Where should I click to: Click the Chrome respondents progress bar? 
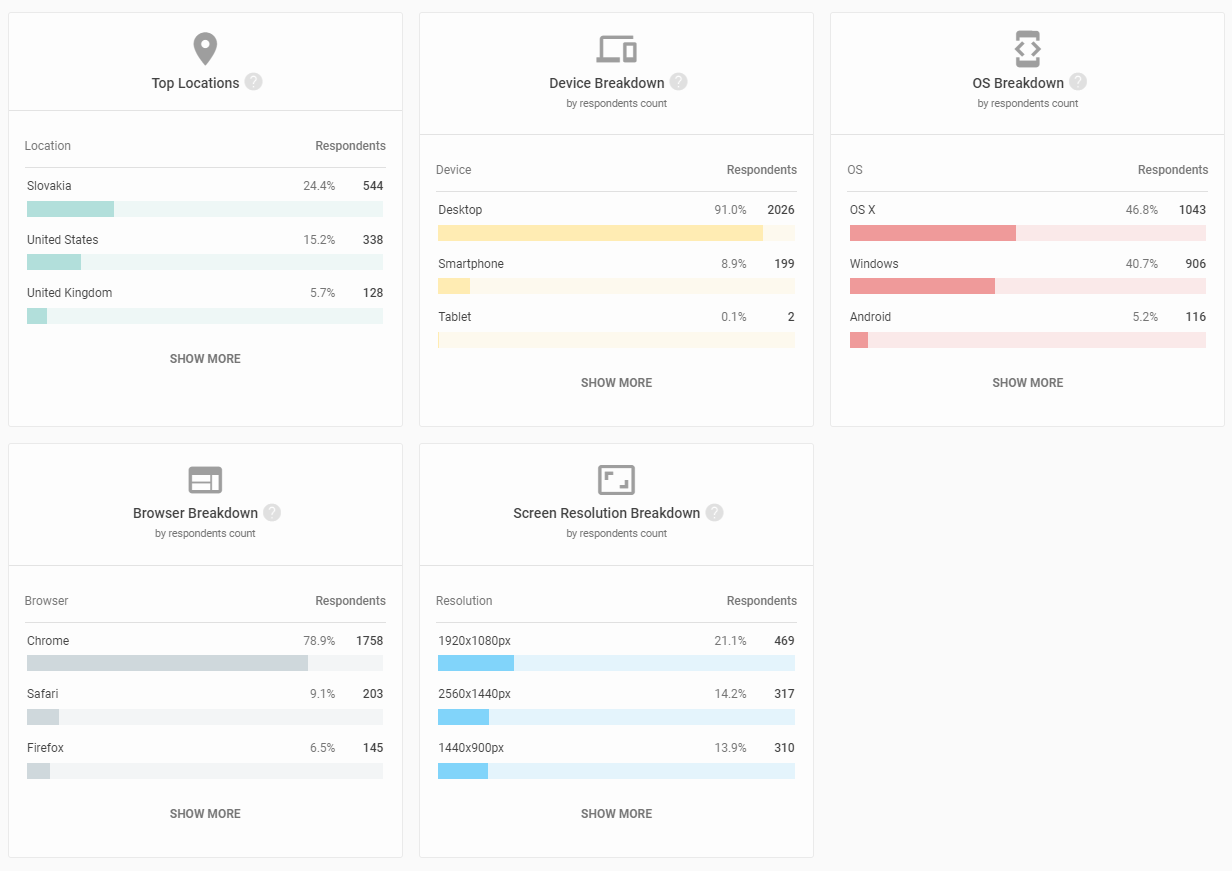(205, 663)
